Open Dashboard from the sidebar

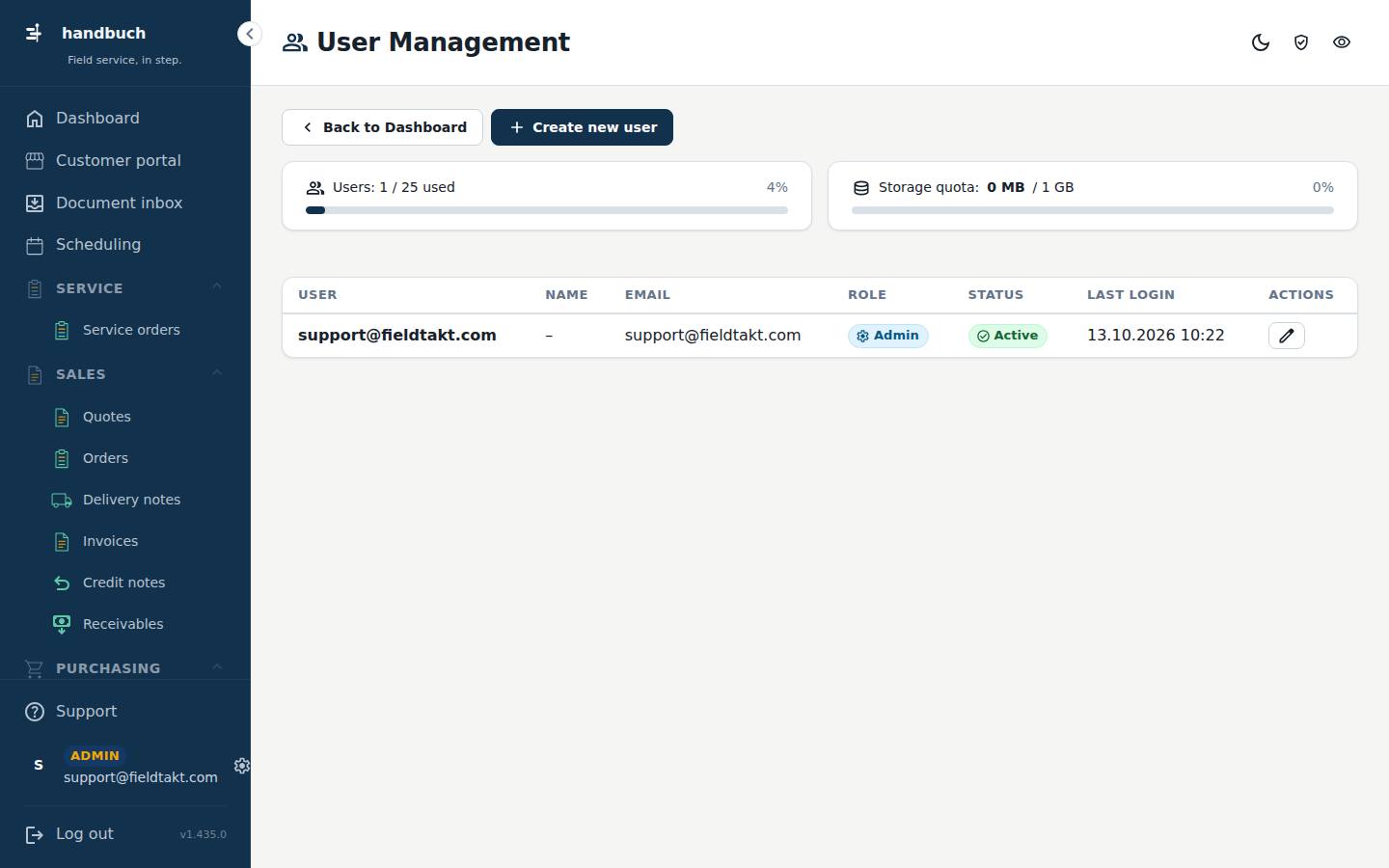point(125,119)
